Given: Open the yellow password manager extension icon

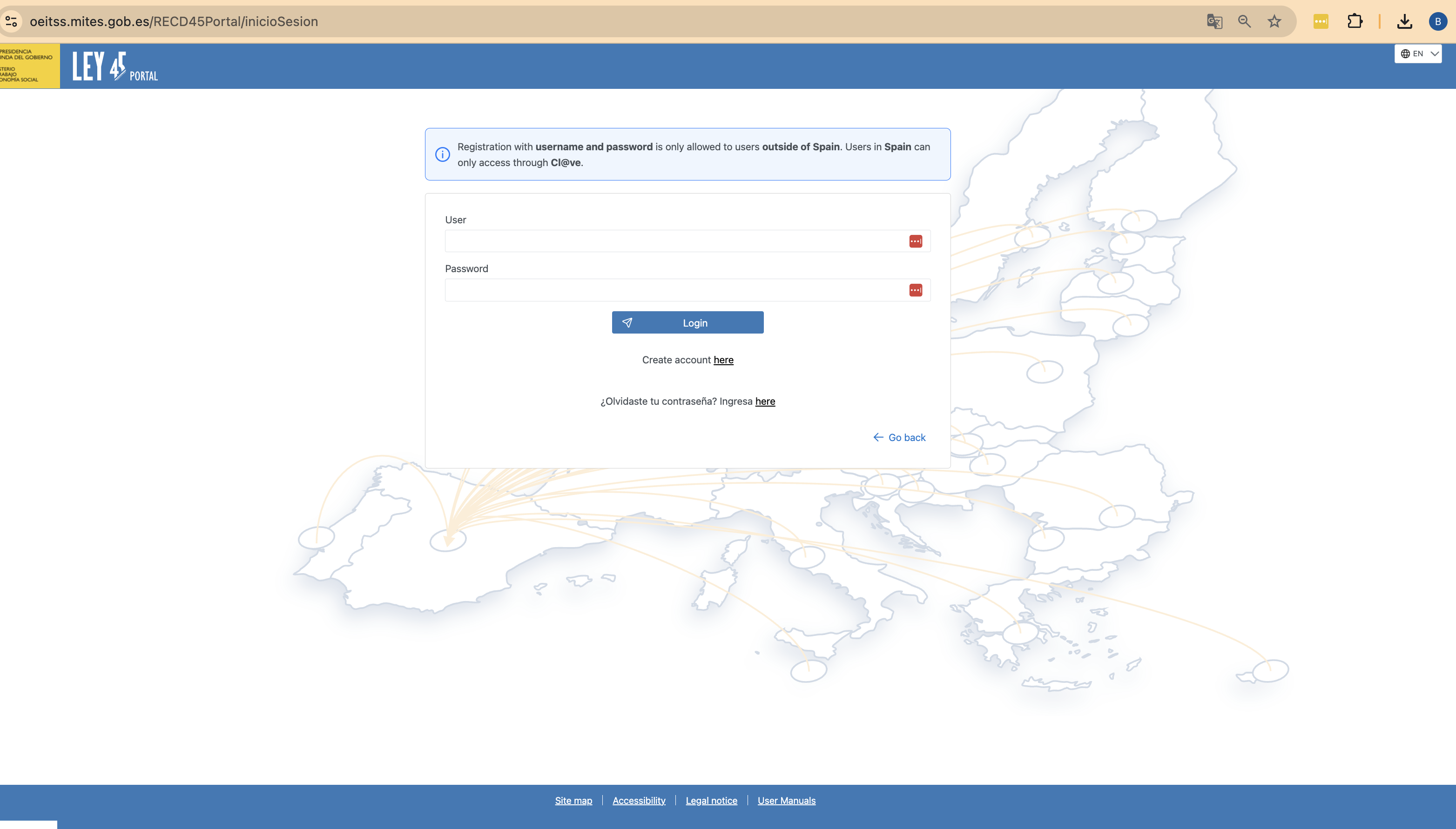Looking at the screenshot, I should click(1321, 22).
